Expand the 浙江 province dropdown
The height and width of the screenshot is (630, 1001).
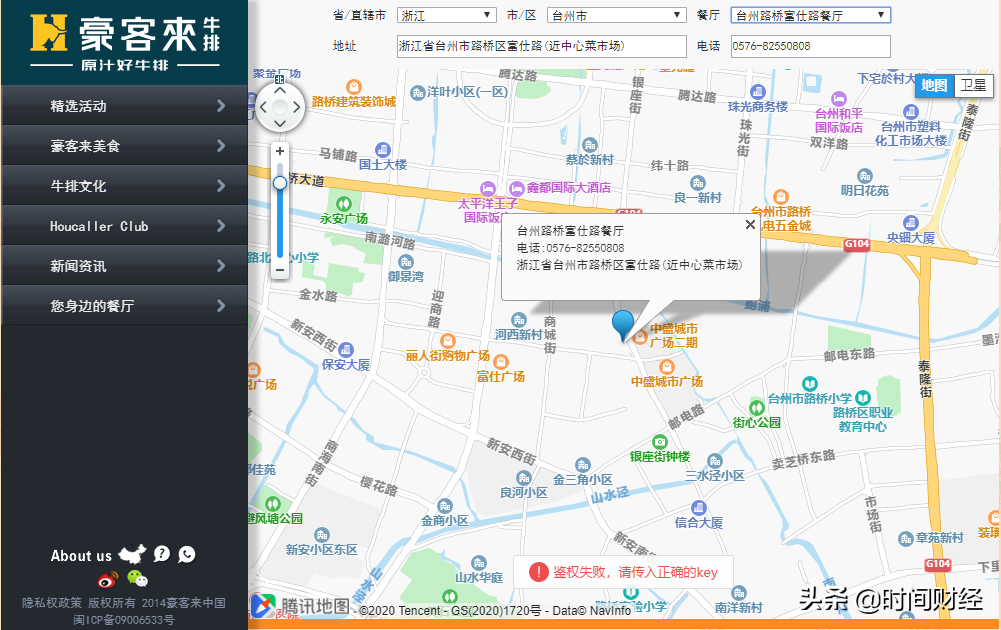[446, 15]
